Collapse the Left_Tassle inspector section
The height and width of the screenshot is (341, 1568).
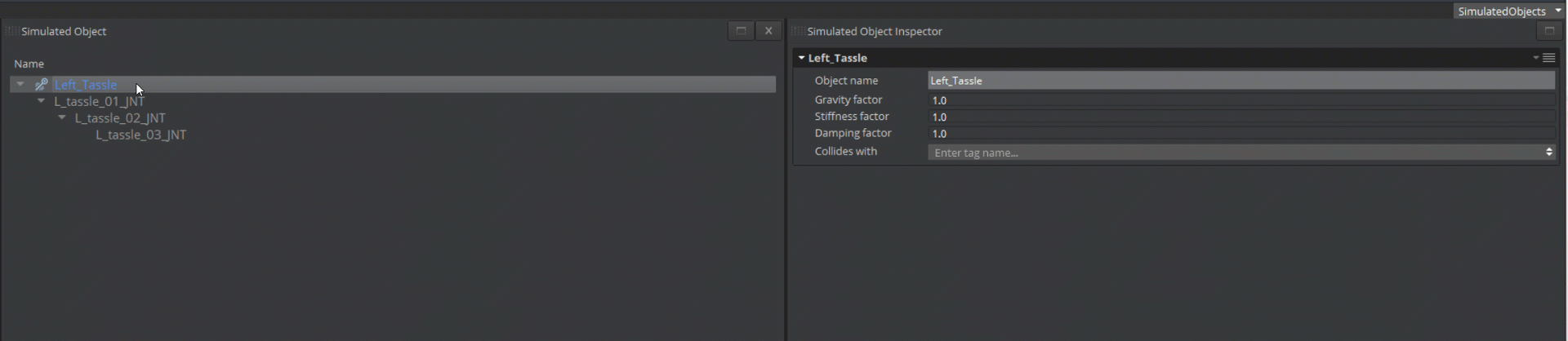[802, 58]
